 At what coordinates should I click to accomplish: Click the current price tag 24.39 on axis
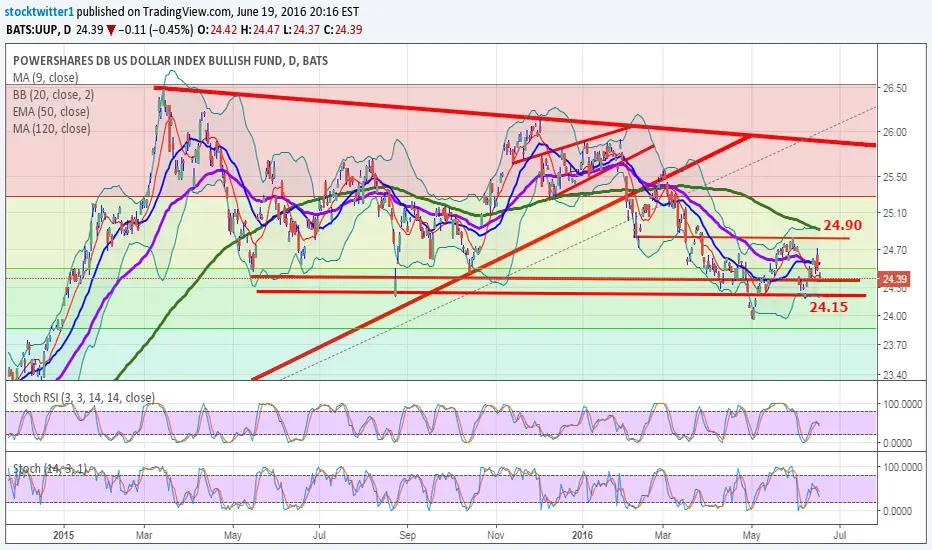895,279
